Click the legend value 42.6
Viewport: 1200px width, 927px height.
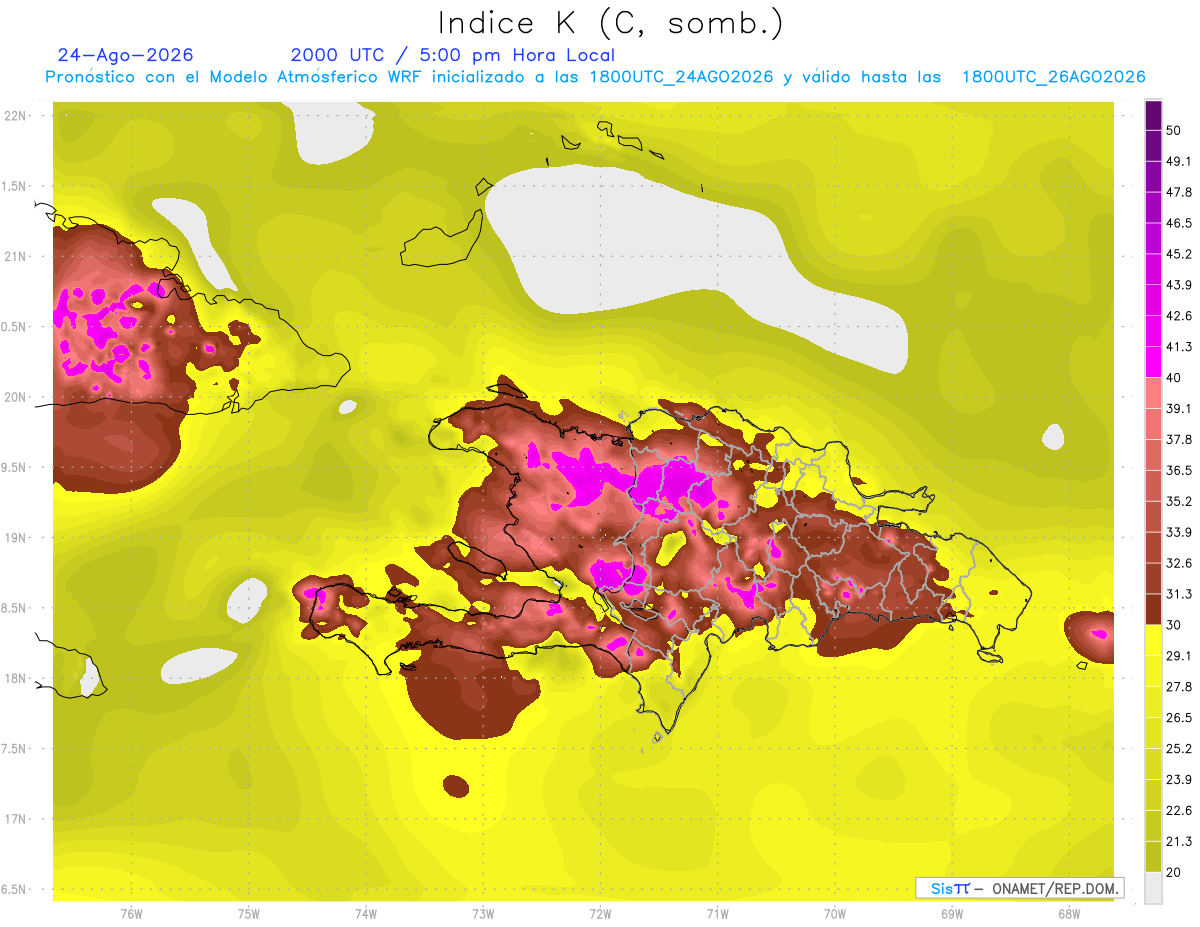(1178, 316)
